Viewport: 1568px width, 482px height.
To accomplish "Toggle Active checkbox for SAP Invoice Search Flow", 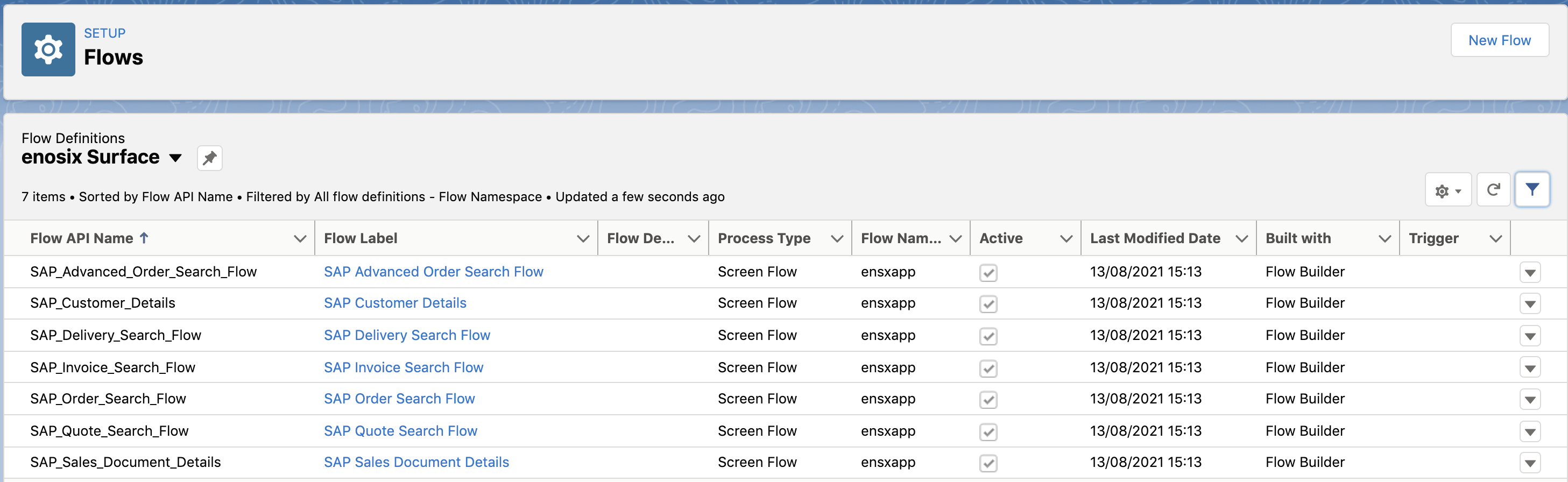I will (988, 368).
